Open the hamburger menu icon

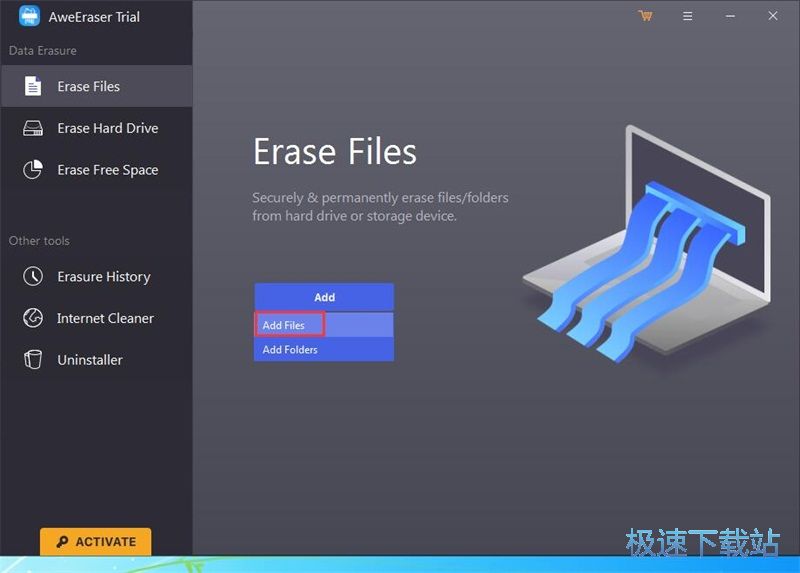click(688, 16)
